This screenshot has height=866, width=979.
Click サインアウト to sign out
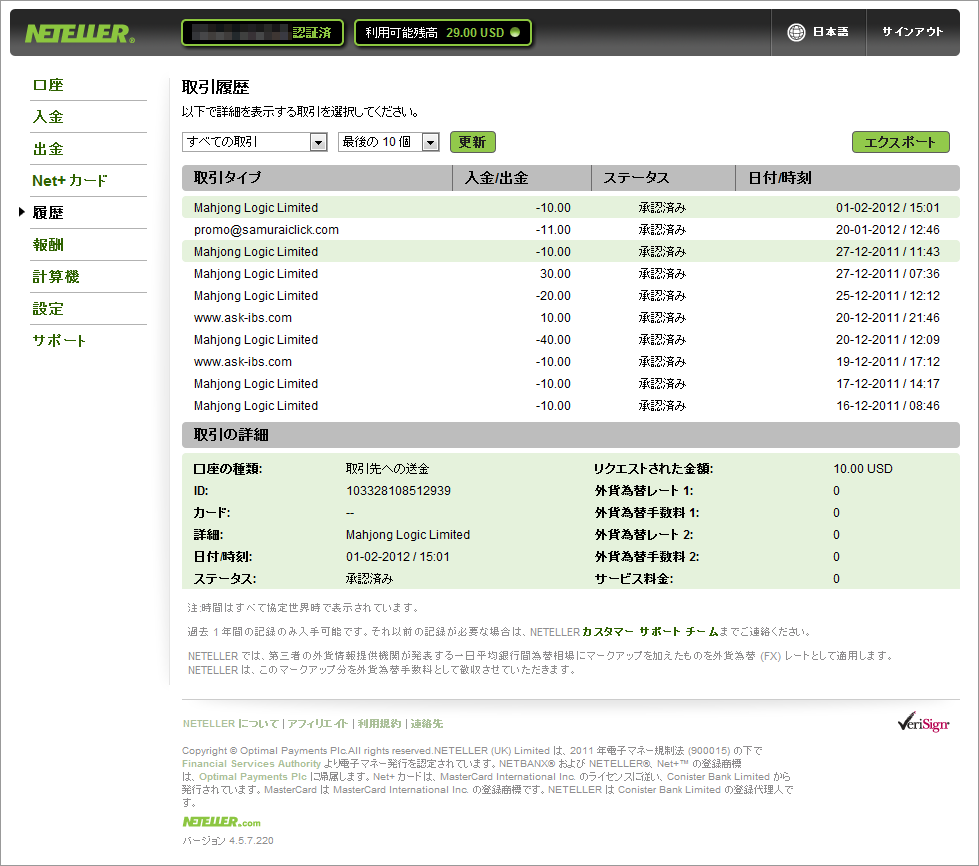point(912,32)
